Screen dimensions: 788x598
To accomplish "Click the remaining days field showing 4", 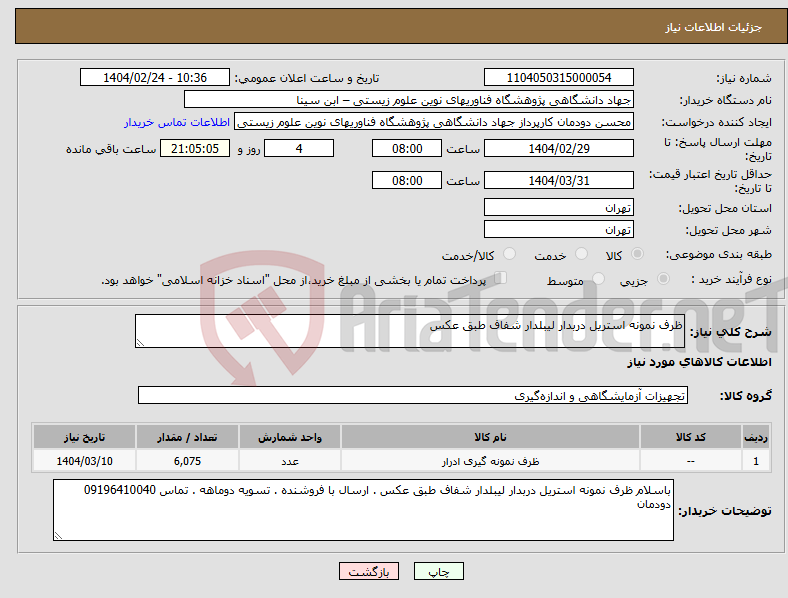I will pos(299,148).
